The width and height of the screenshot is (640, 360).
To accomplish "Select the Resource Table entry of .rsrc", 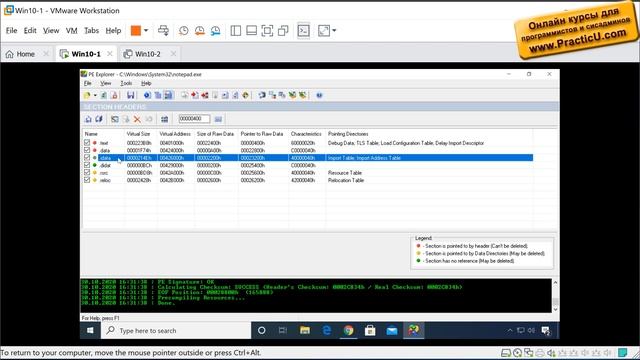I will coord(345,173).
